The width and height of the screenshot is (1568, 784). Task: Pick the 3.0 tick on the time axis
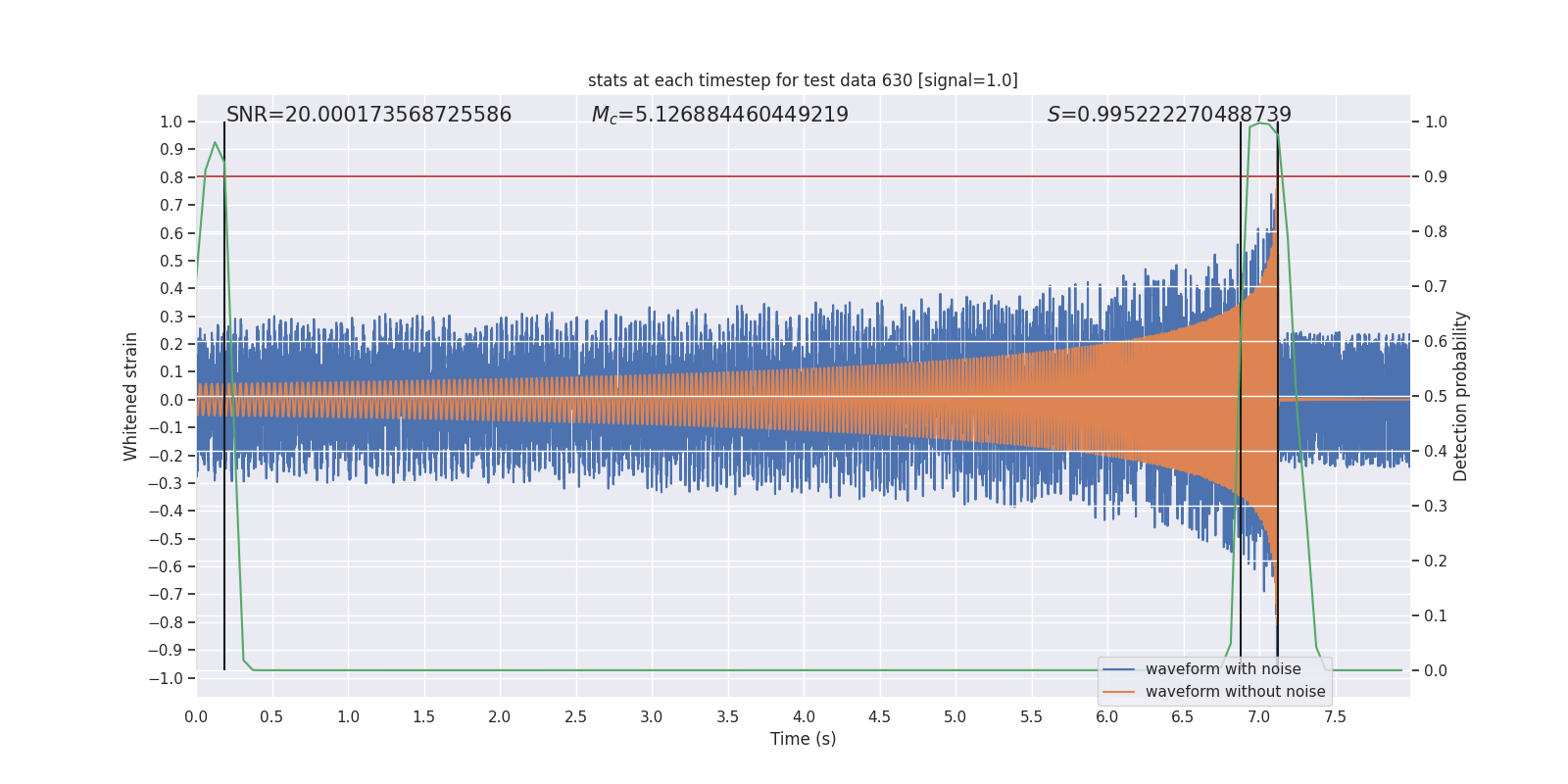tap(652, 716)
